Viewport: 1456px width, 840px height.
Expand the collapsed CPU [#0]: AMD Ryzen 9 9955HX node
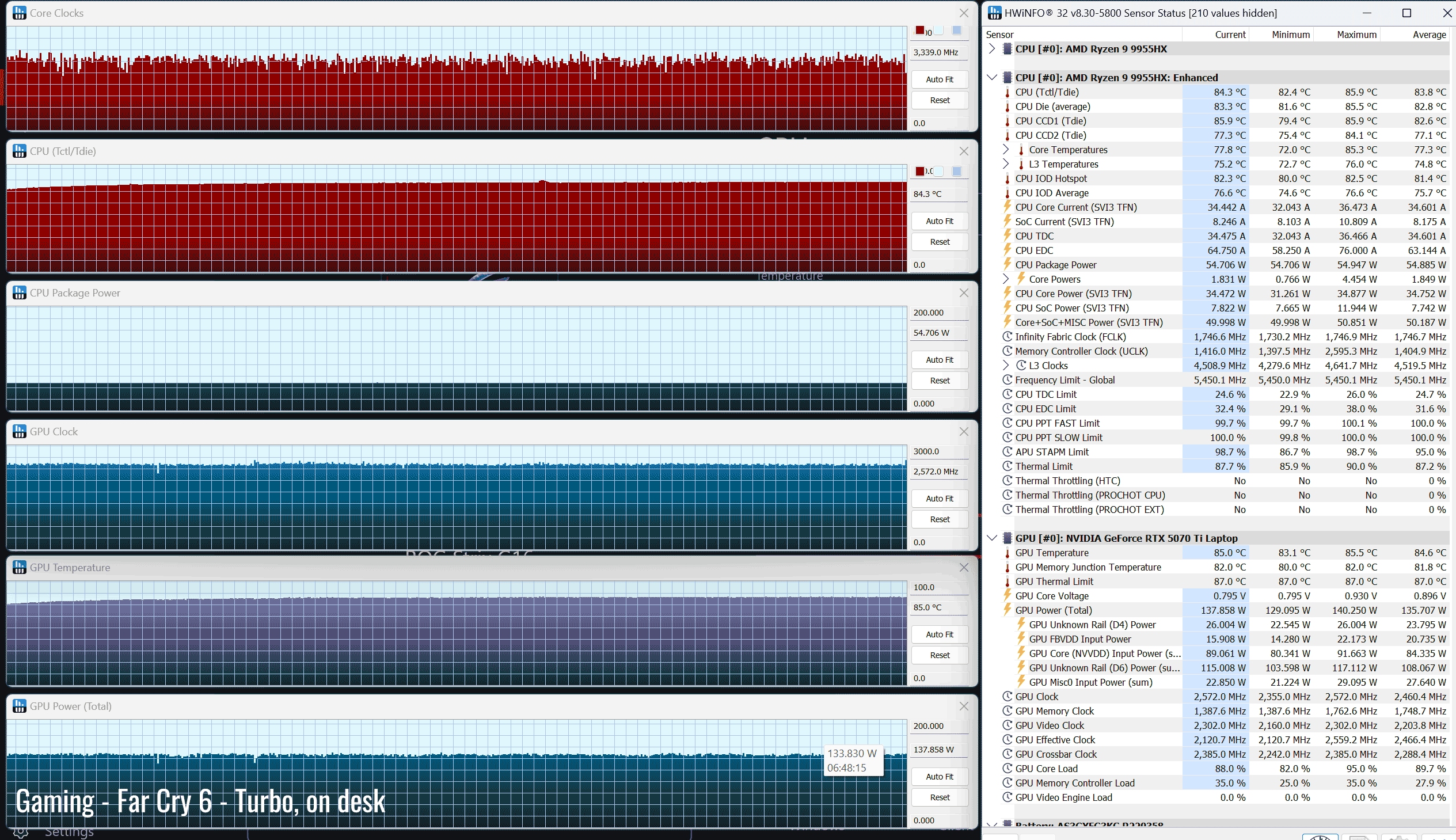tap(992, 48)
